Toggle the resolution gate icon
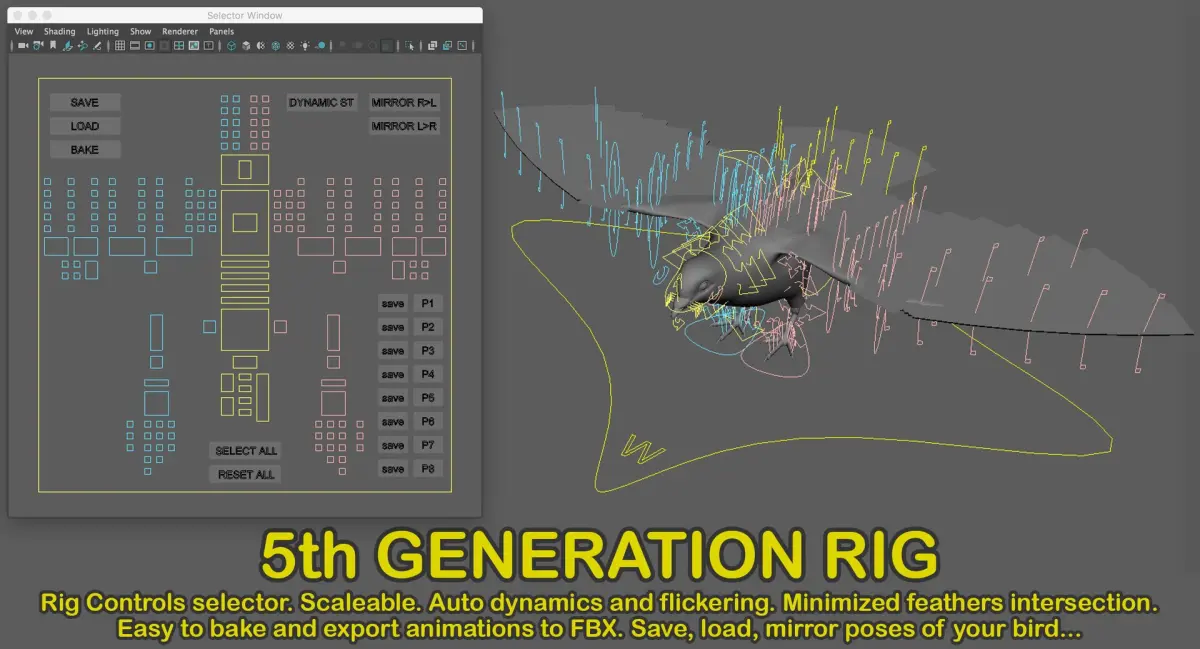Image resolution: width=1200 pixels, height=649 pixels. 150,45
